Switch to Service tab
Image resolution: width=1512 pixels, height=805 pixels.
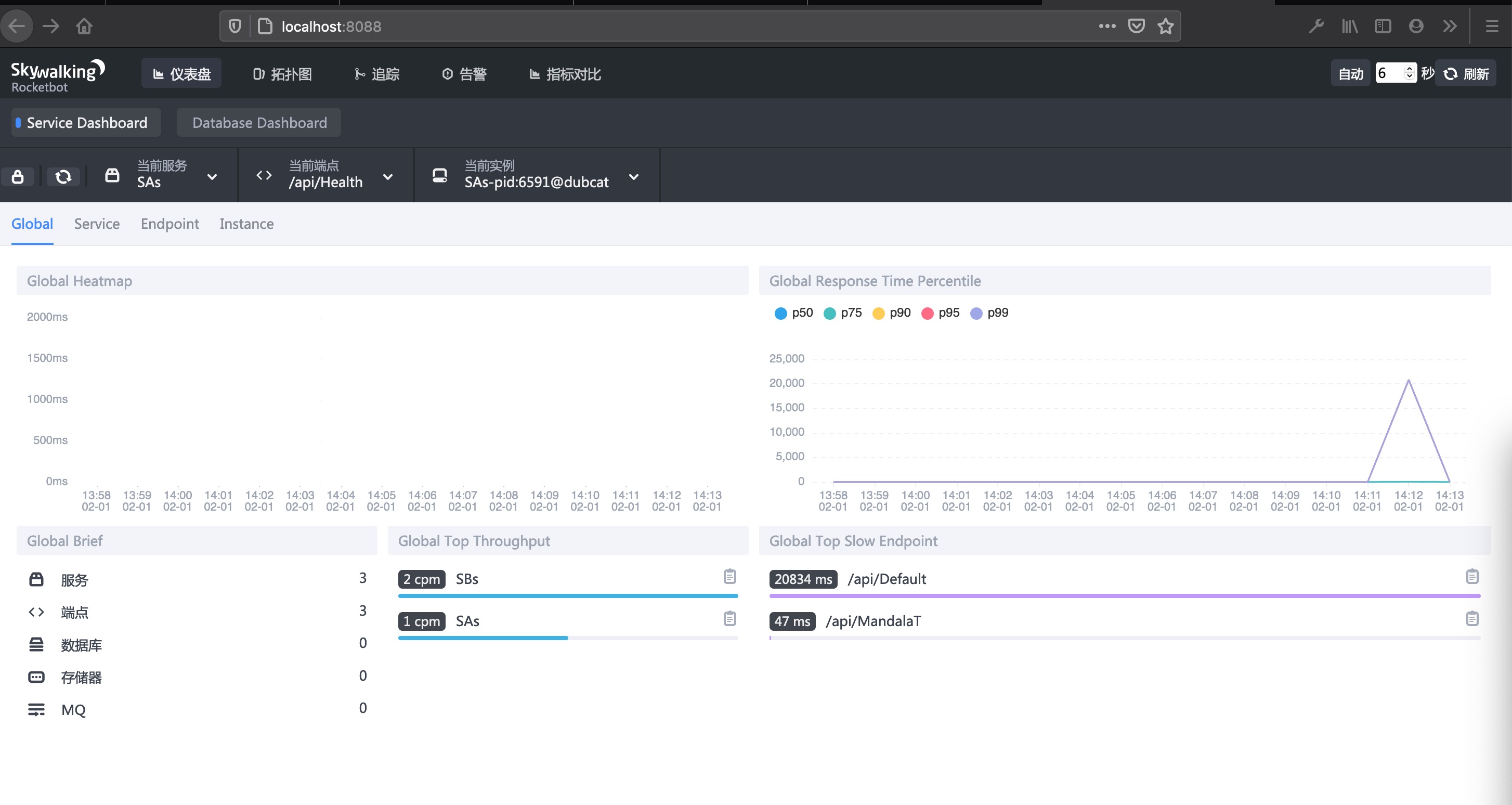(x=97, y=224)
